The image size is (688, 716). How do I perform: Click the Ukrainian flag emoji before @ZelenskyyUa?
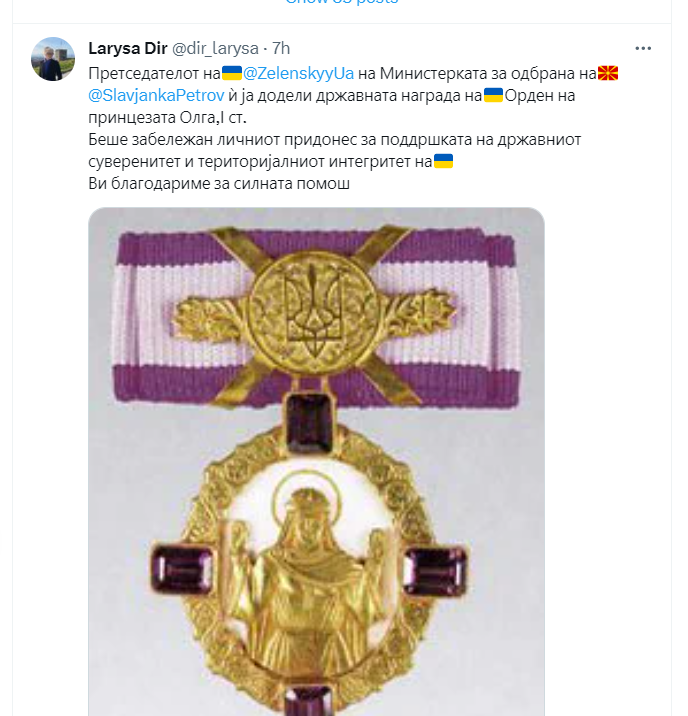coord(231,73)
